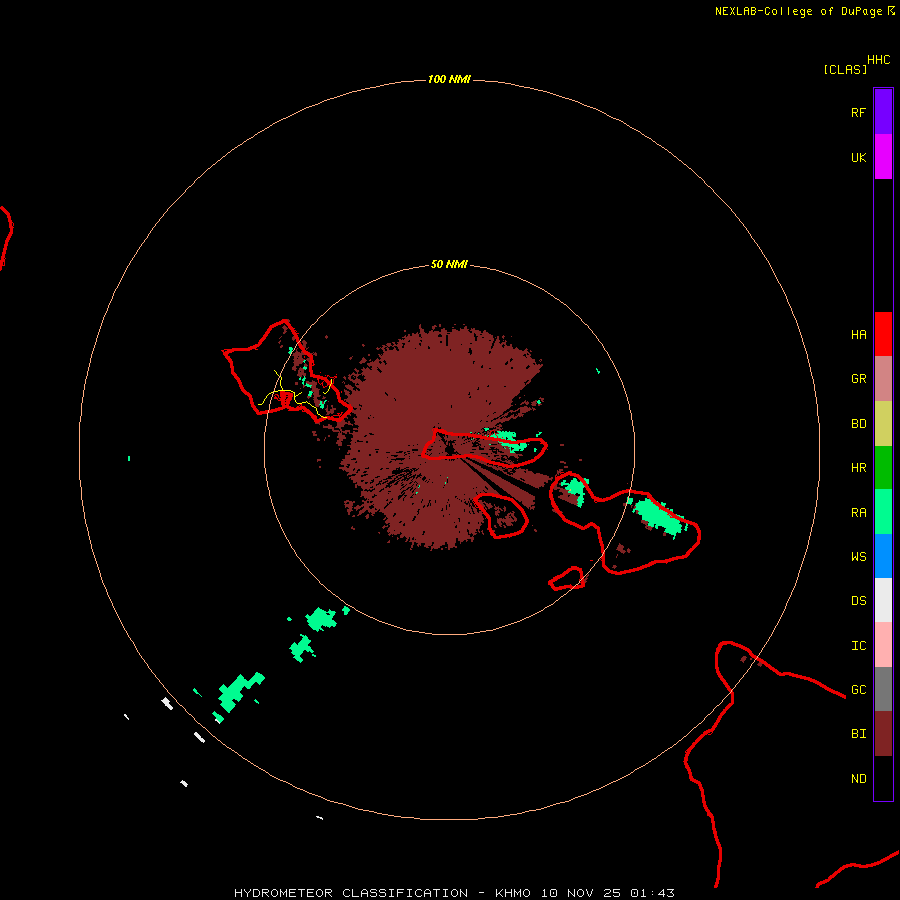The image size is (900, 900).
Task: Click the 10 NOV 25 date in the caption
Action: tap(580, 893)
